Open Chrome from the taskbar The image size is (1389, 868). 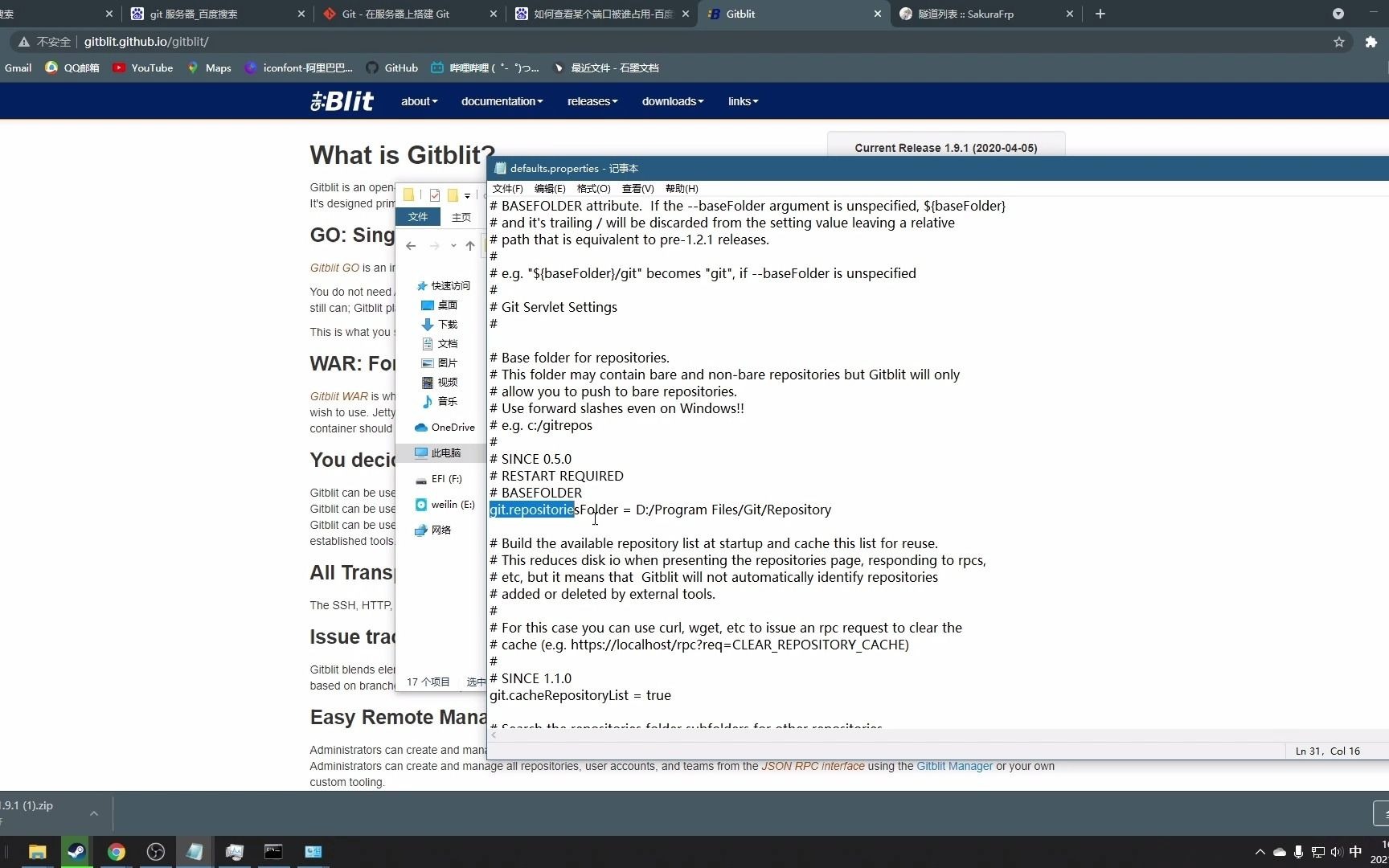pos(117,852)
